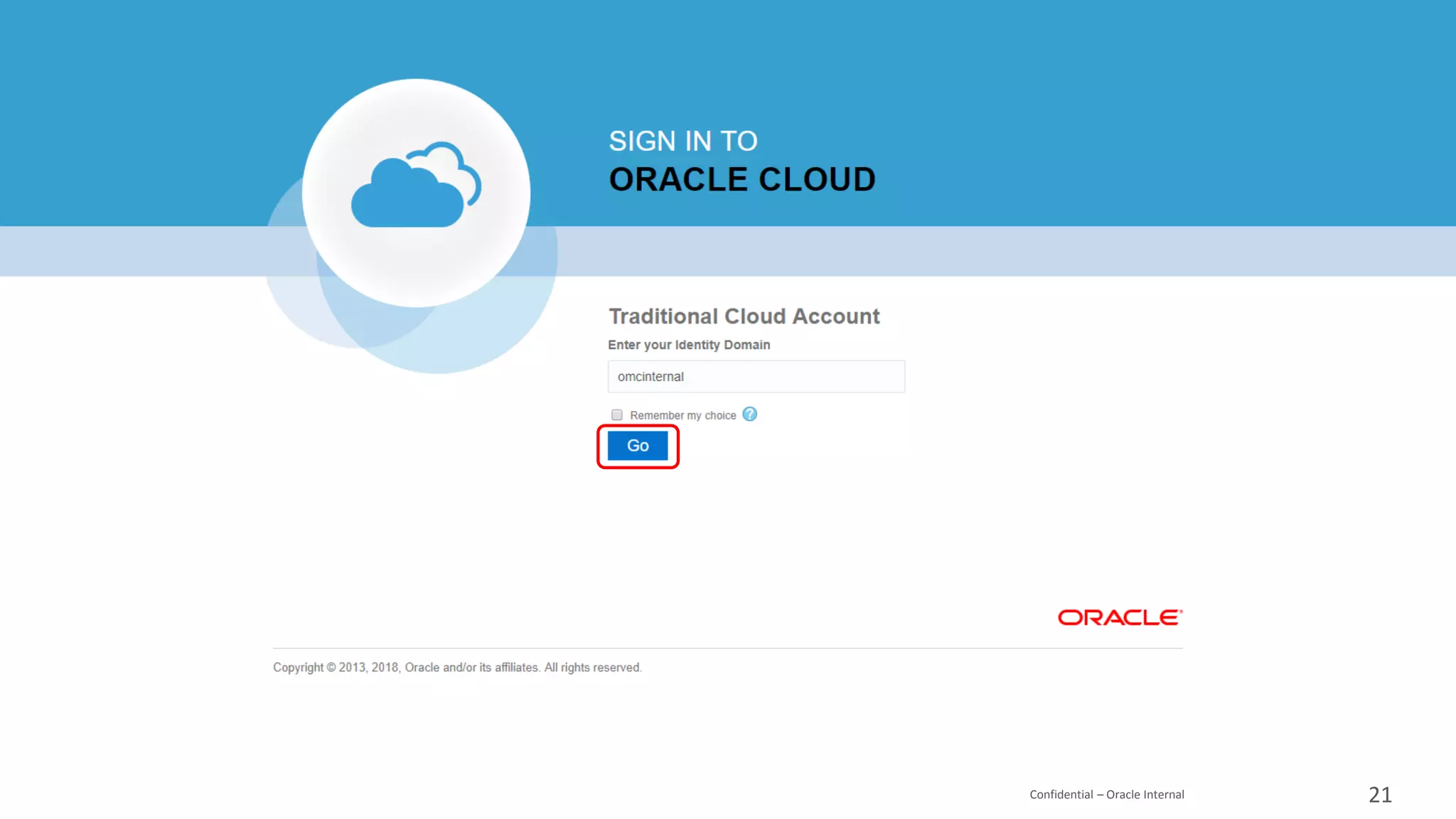Click the Confidential – Oracle Internal footer text
This screenshot has width=1456, height=819.
coord(1107,794)
